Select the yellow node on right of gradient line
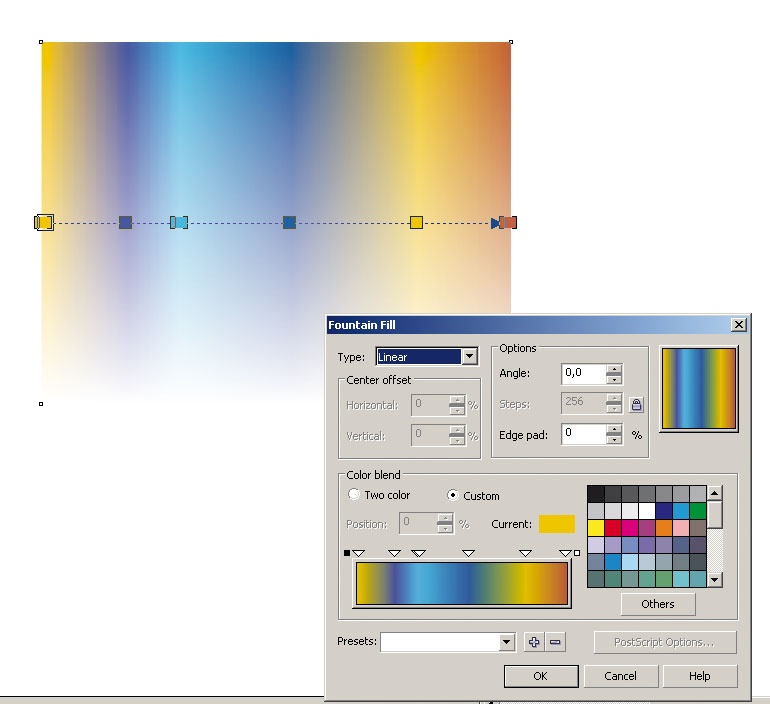Viewport: 770px width, 704px height. 416,222
